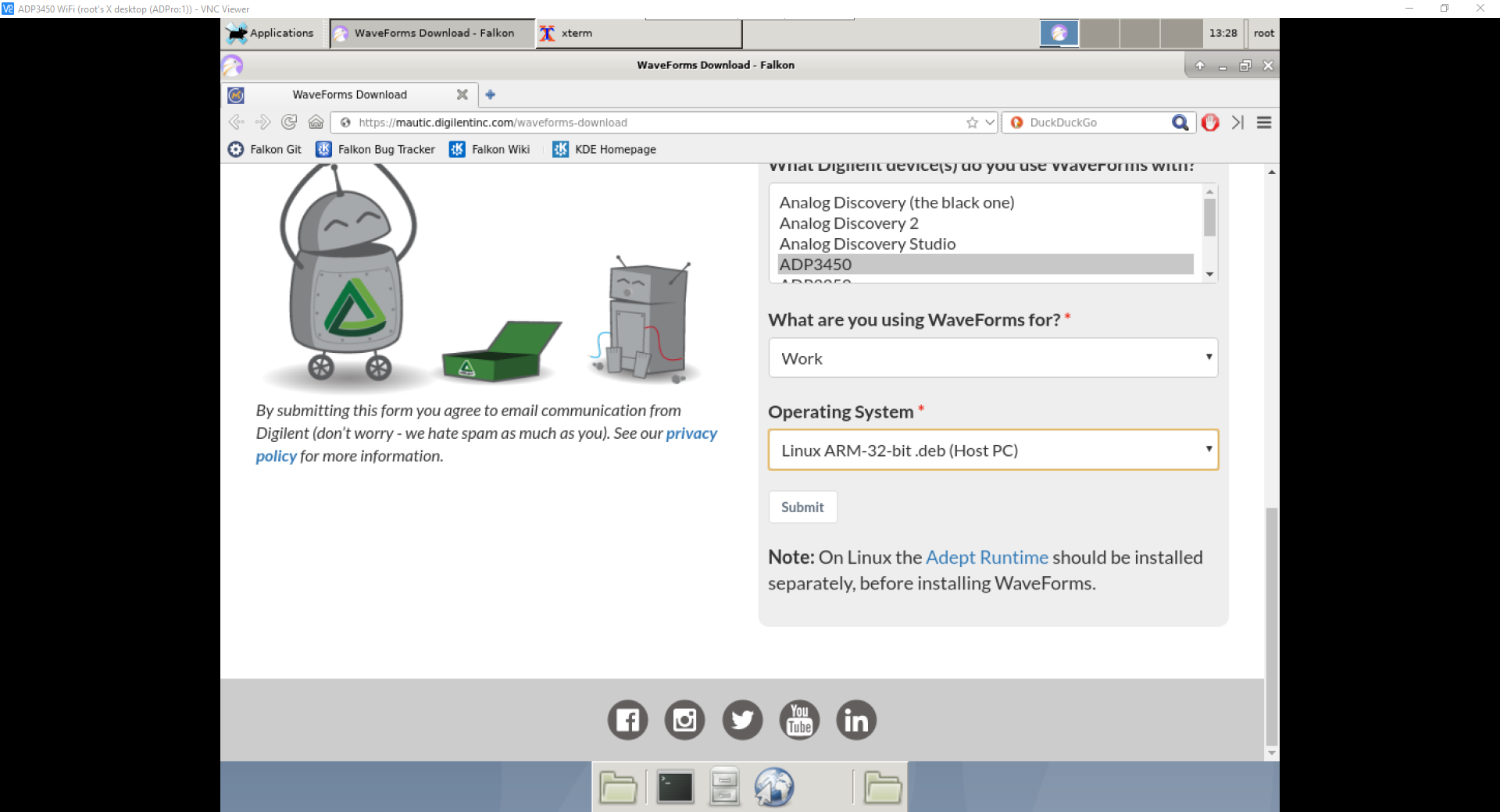Screen dimensions: 1500x812
Task: Open the file manager cabinet icon
Action: [x=724, y=786]
